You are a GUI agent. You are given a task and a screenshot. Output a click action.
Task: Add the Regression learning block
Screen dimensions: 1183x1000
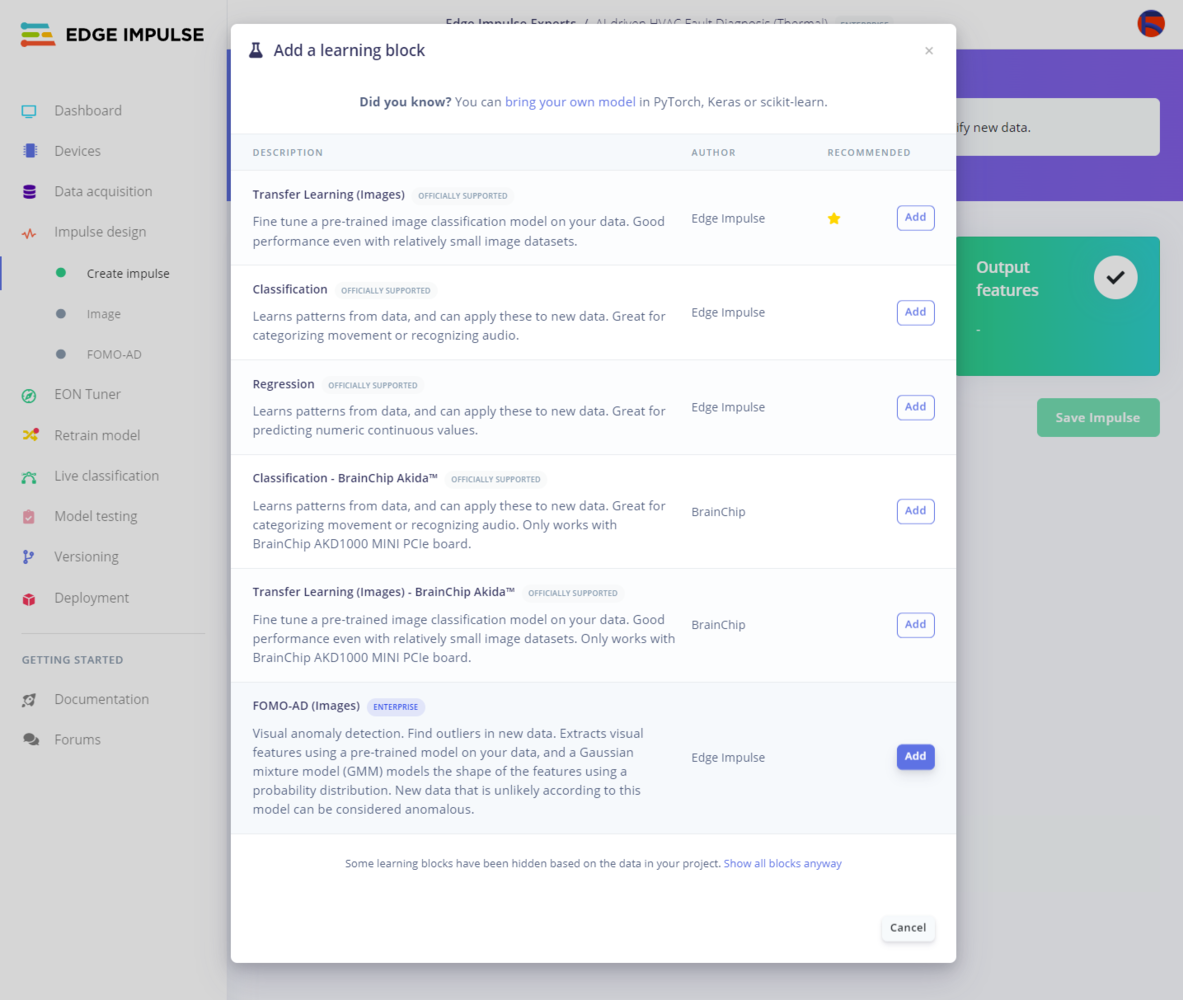pyautogui.click(x=915, y=408)
